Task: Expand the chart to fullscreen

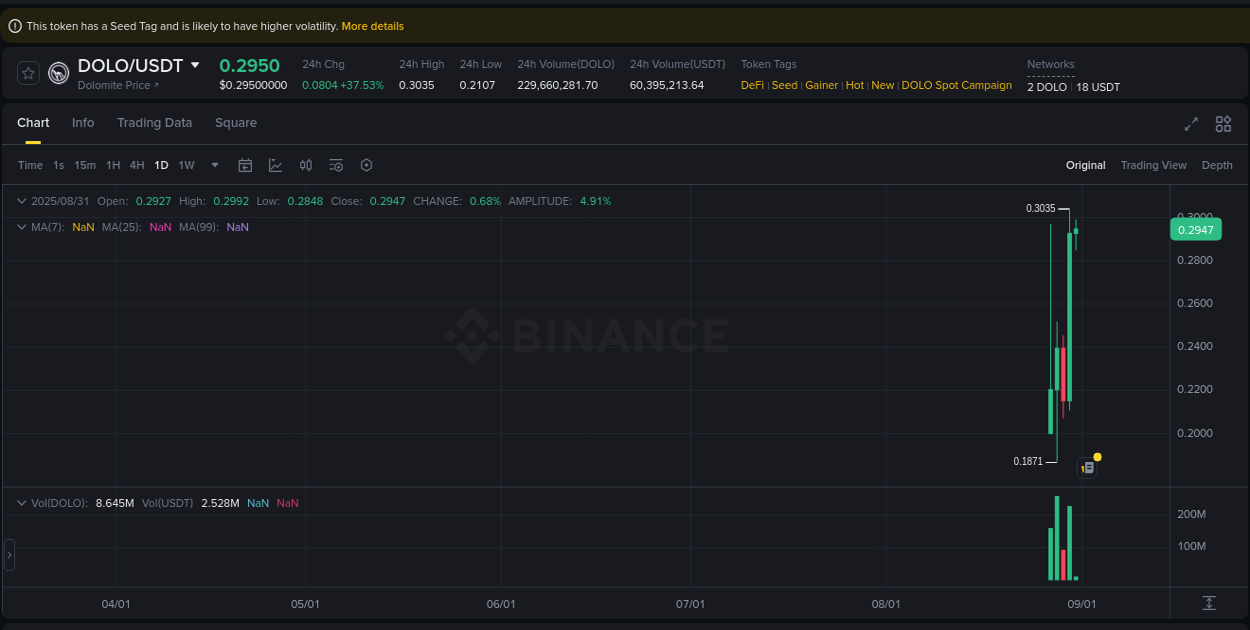Action: [1191, 124]
